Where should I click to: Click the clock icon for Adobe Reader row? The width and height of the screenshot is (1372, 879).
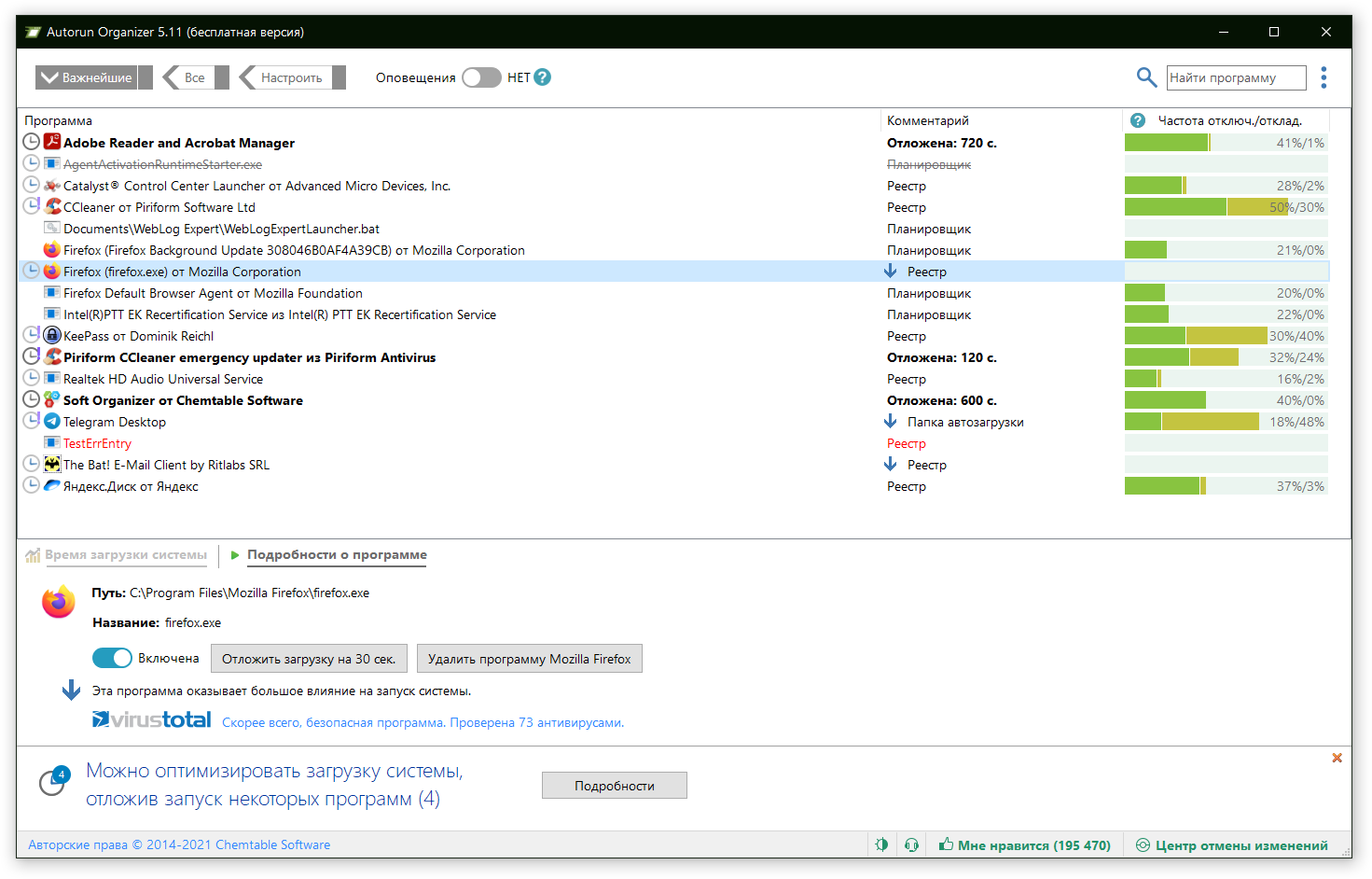pyautogui.click(x=31, y=142)
